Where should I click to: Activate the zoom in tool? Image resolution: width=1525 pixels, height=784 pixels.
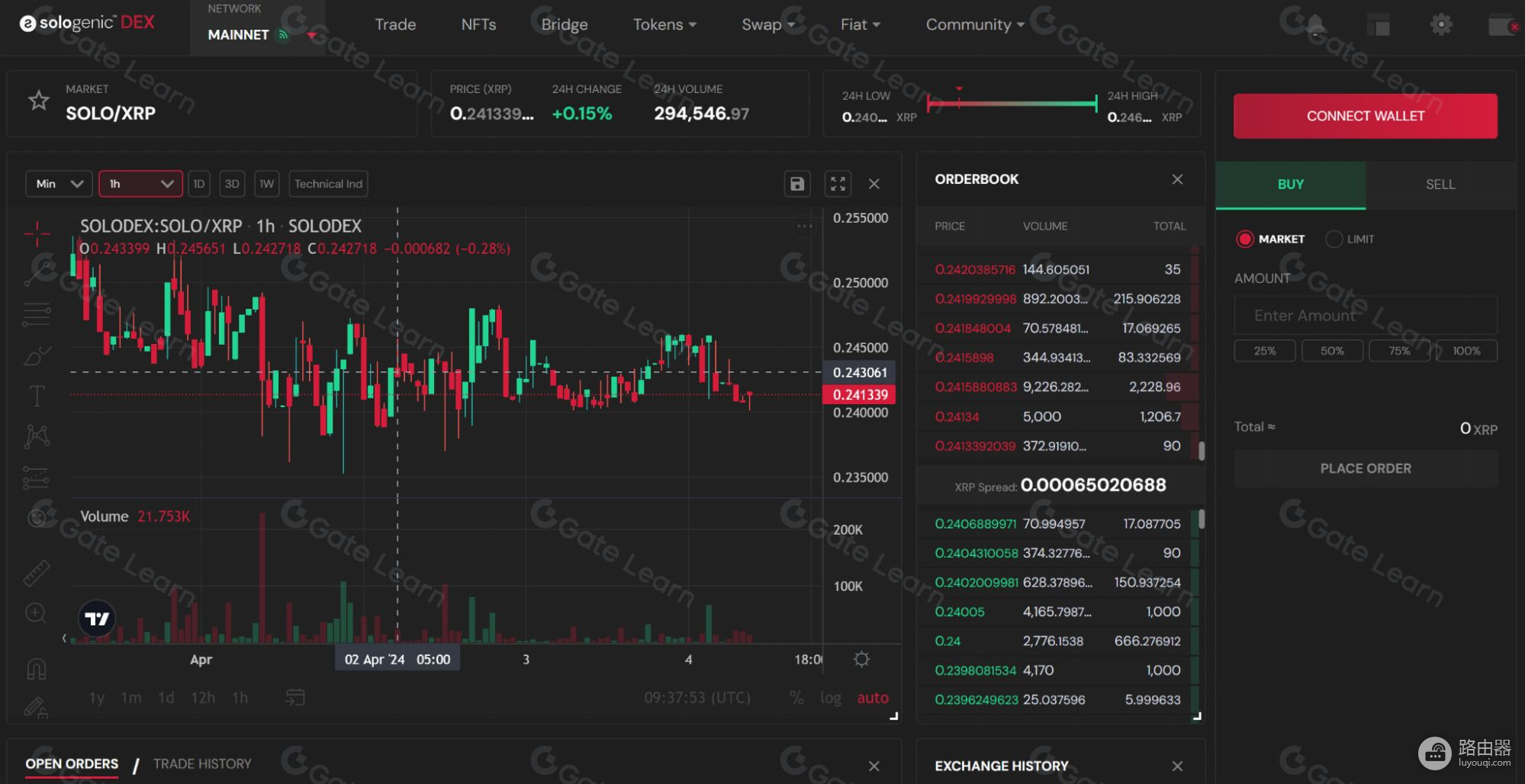pyautogui.click(x=36, y=613)
